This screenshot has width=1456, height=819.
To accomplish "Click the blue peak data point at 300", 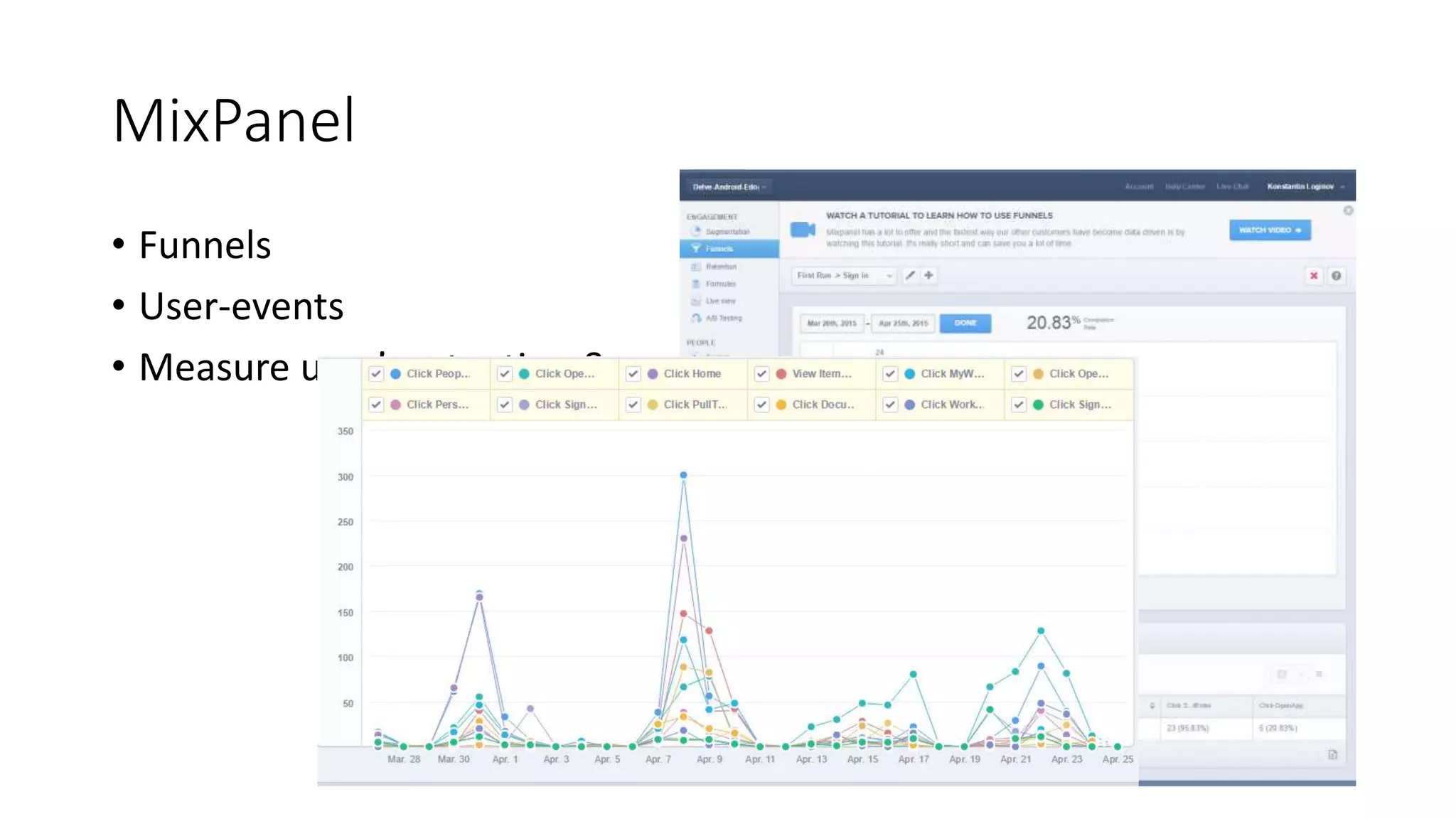I will tap(683, 475).
